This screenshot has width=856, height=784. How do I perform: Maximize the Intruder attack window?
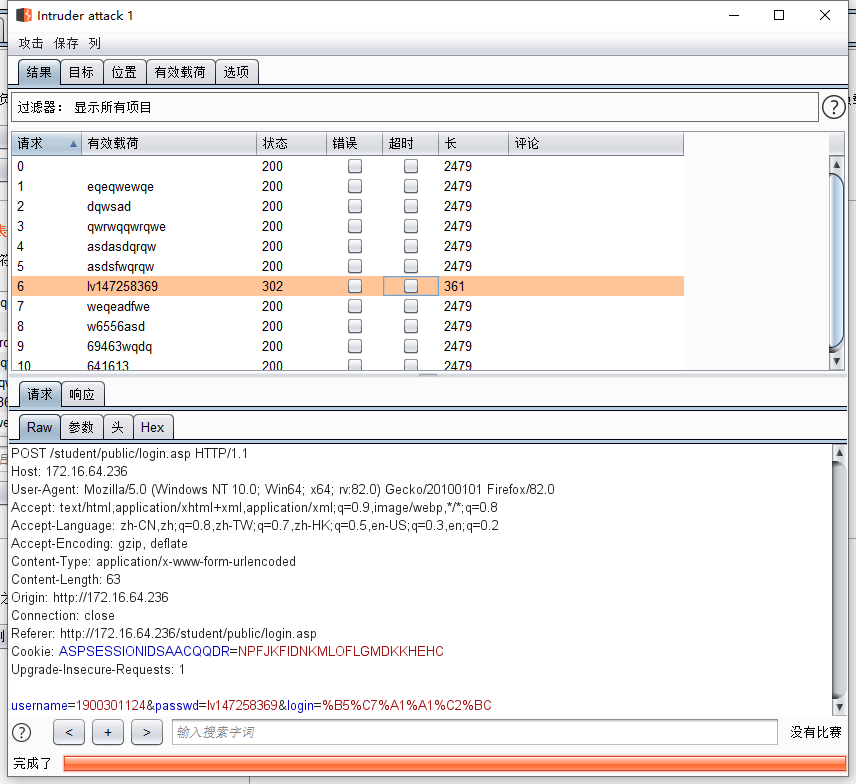779,15
